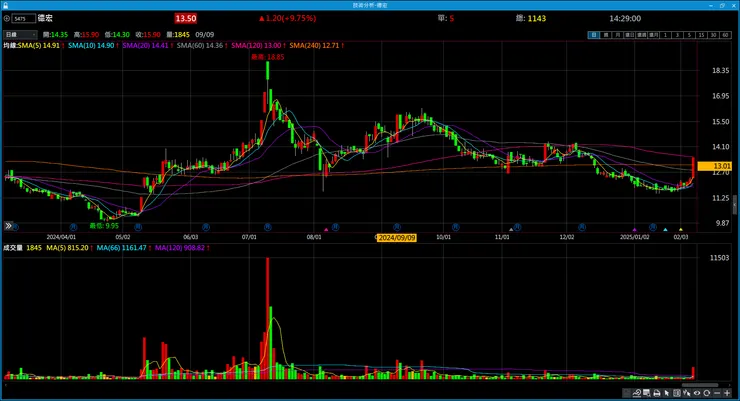Select the 60-minute timeframe button
The height and width of the screenshot is (401, 740).
point(725,35)
